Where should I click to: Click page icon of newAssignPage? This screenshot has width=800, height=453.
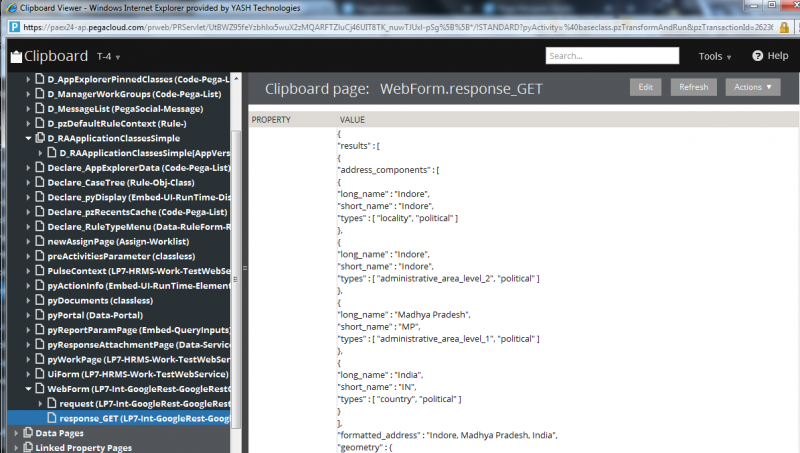(40, 241)
